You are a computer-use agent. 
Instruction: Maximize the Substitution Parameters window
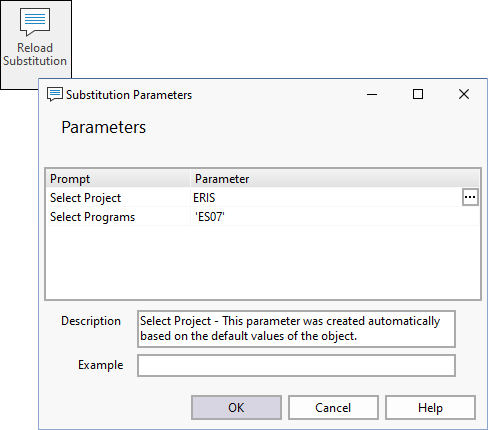coord(418,94)
